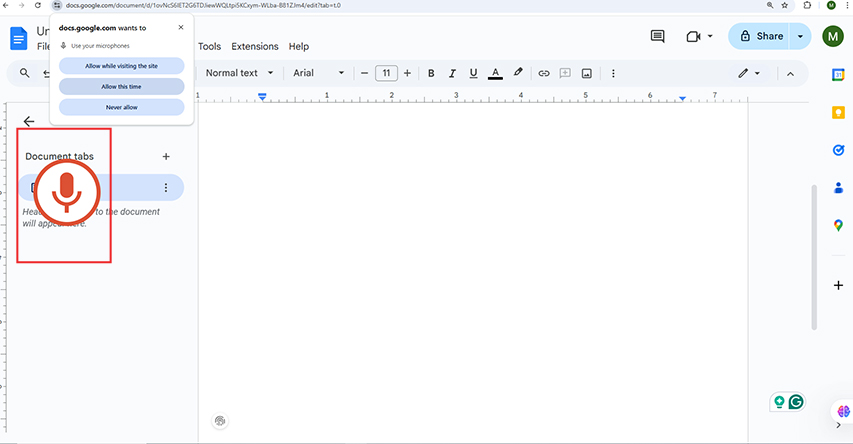Toggle Italic formatting

452,73
